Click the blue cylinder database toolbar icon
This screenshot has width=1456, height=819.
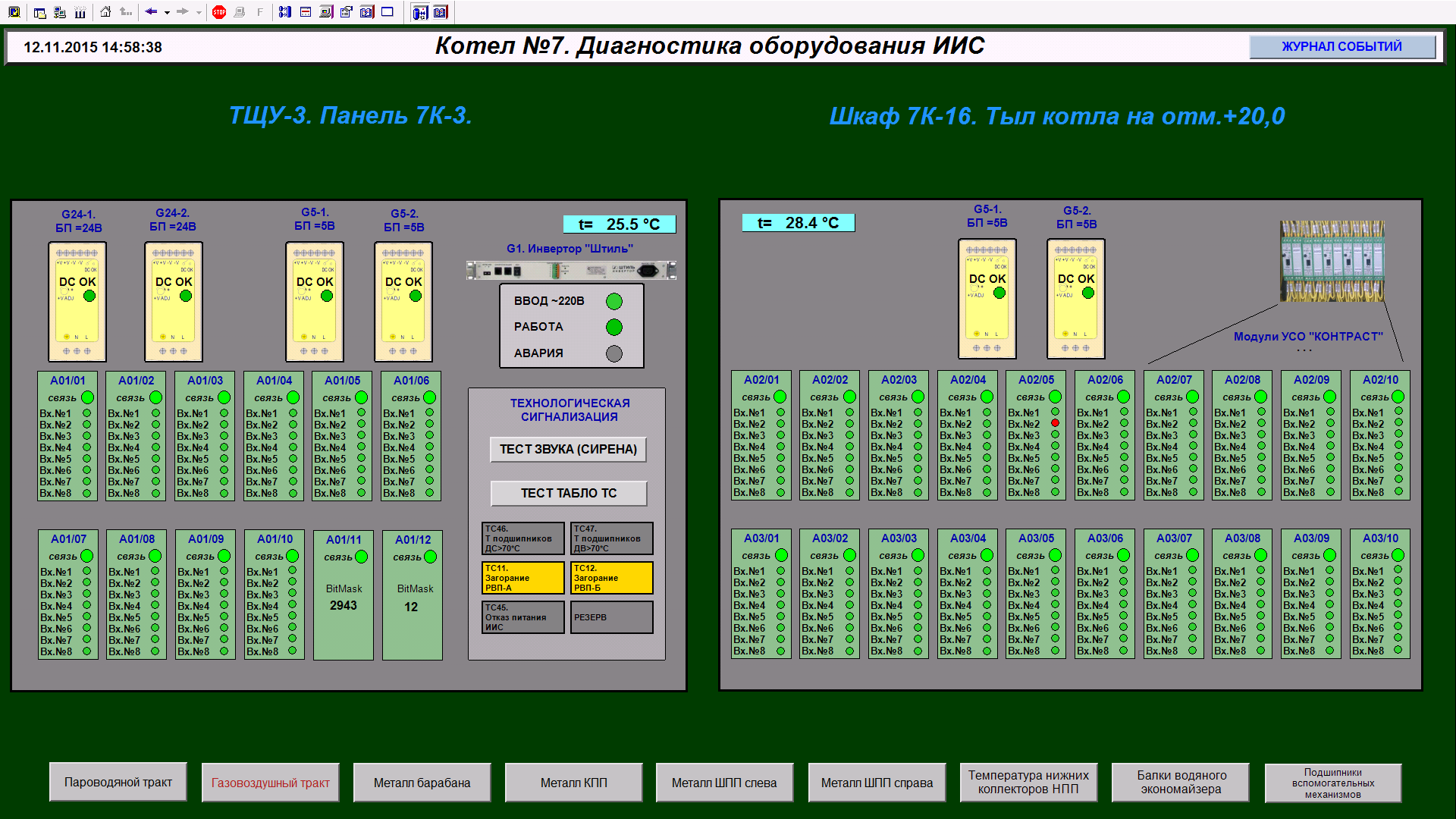pos(420,12)
